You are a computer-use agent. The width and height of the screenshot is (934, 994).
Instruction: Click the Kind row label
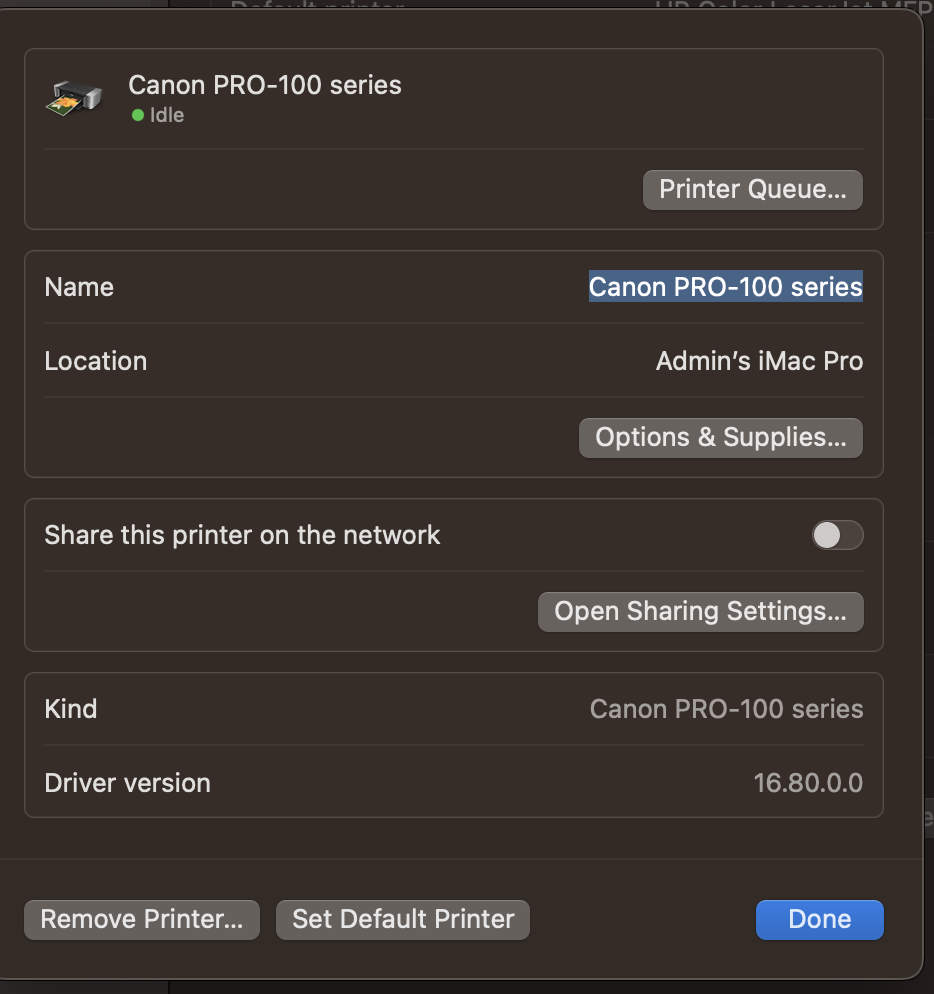point(70,709)
